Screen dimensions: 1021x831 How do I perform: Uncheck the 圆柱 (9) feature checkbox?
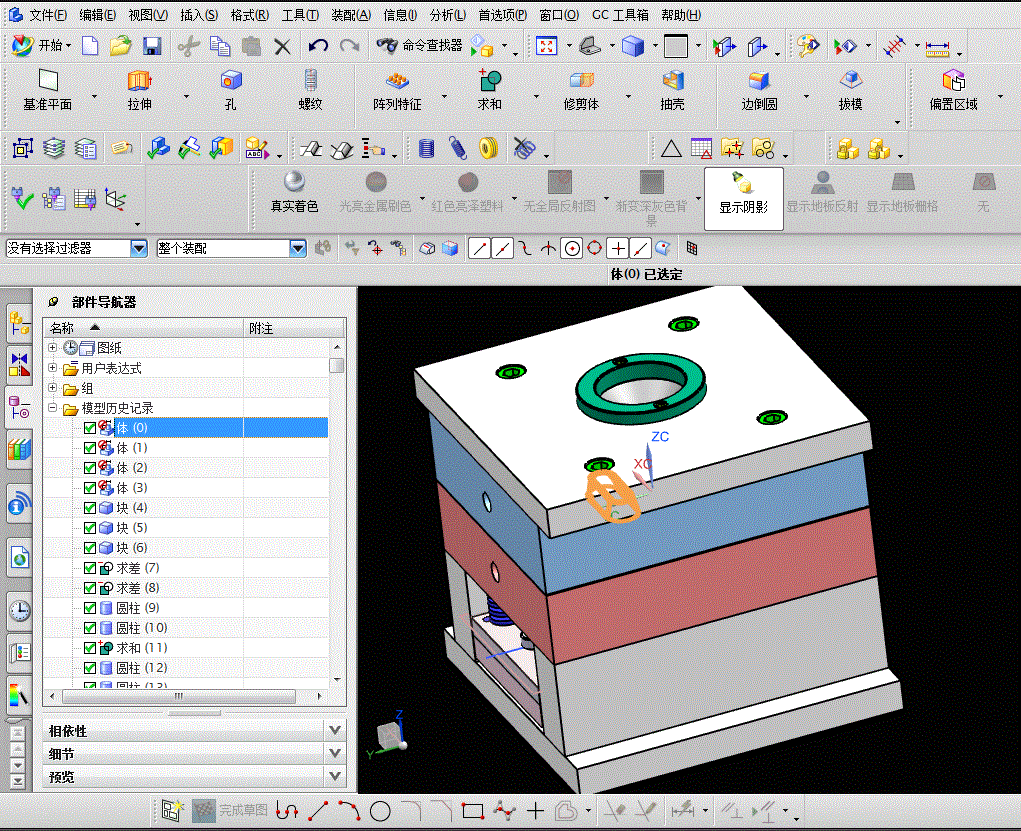90,608
